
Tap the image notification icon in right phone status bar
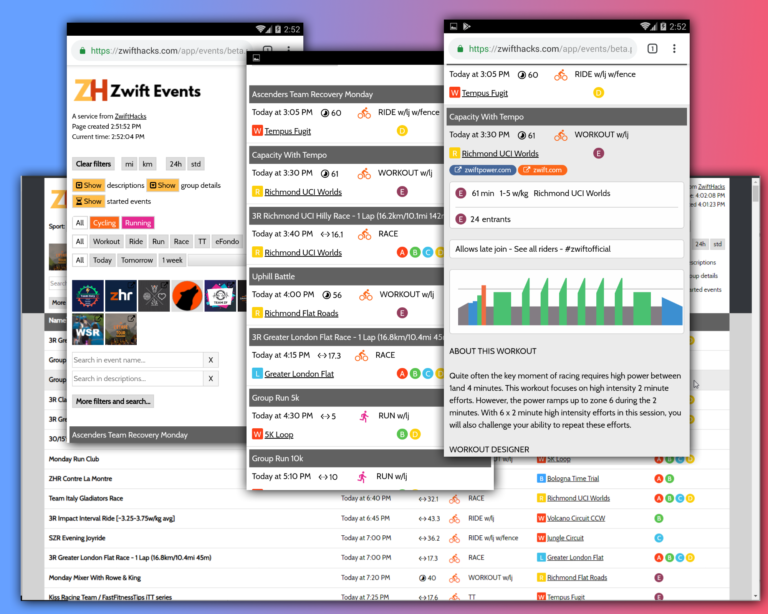(453, 26)
